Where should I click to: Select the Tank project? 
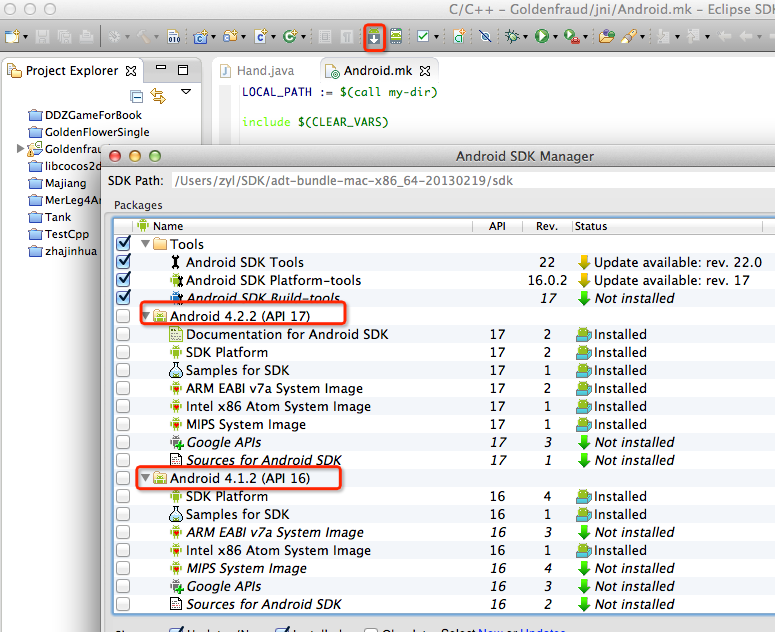[50, 217]
